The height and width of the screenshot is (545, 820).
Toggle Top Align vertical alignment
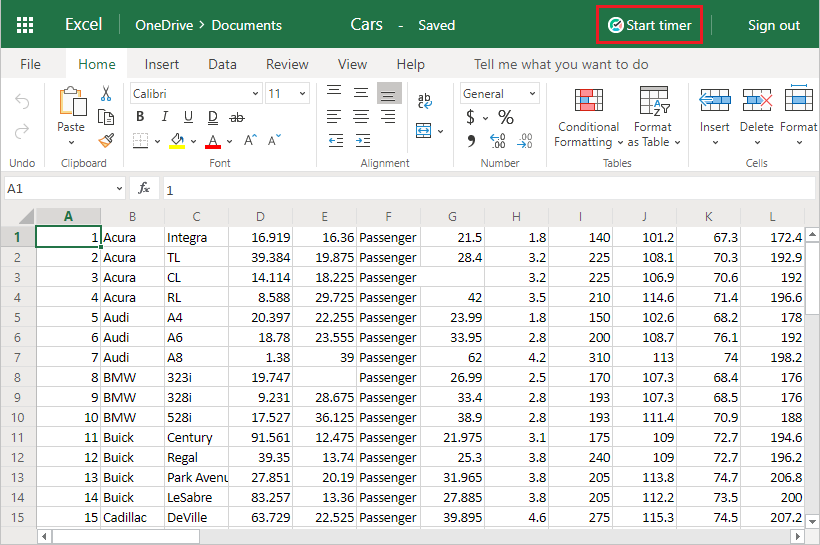[334, 92]
